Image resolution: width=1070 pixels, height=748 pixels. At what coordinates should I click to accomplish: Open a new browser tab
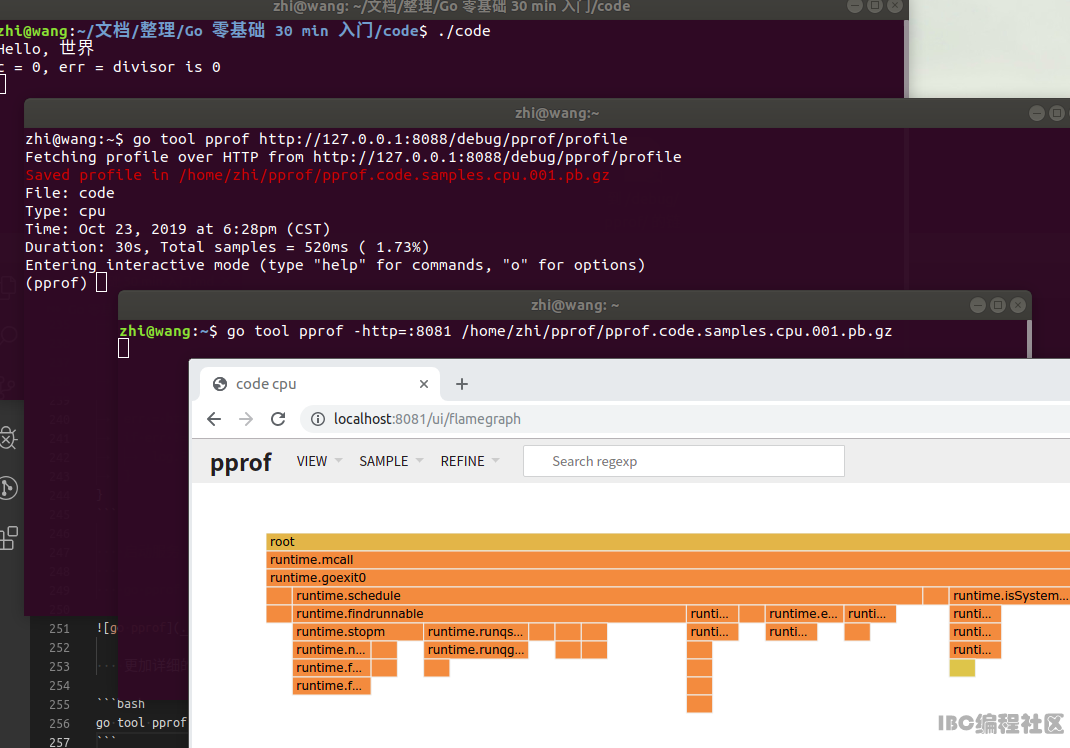click(462, 384)
